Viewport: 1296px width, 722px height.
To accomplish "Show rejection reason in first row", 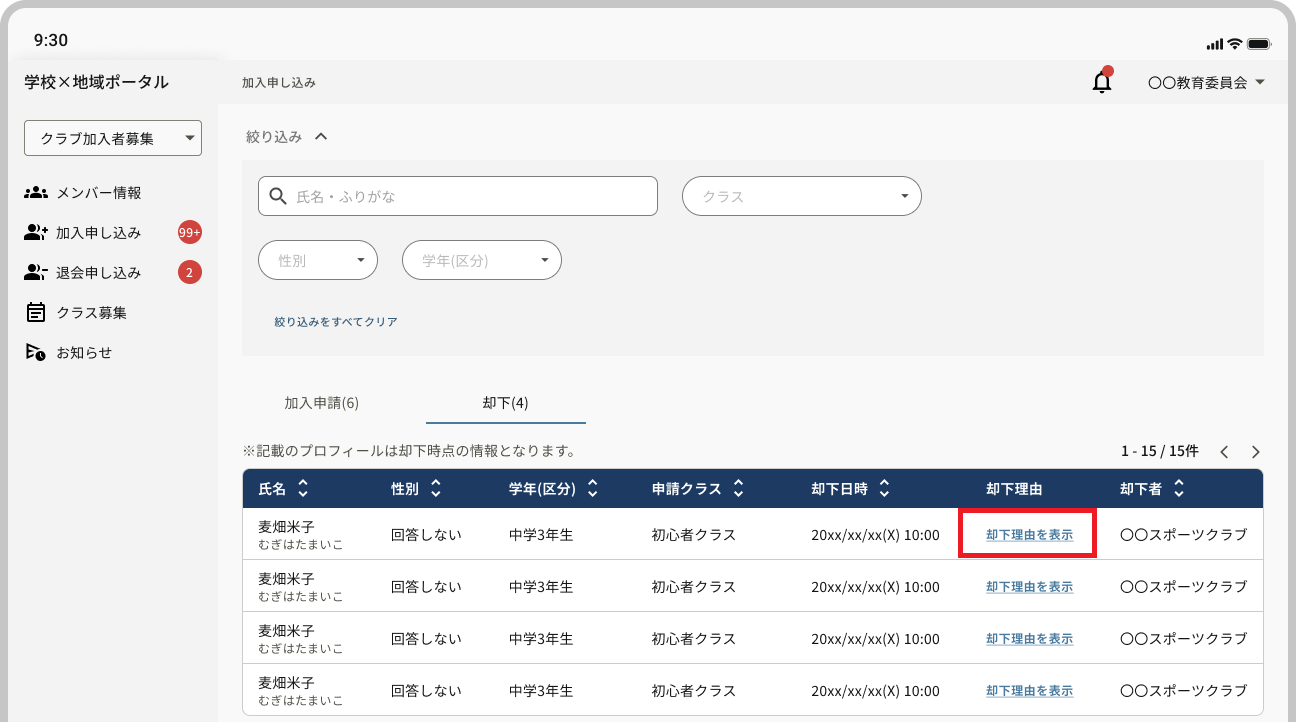I will point(1029,535).
